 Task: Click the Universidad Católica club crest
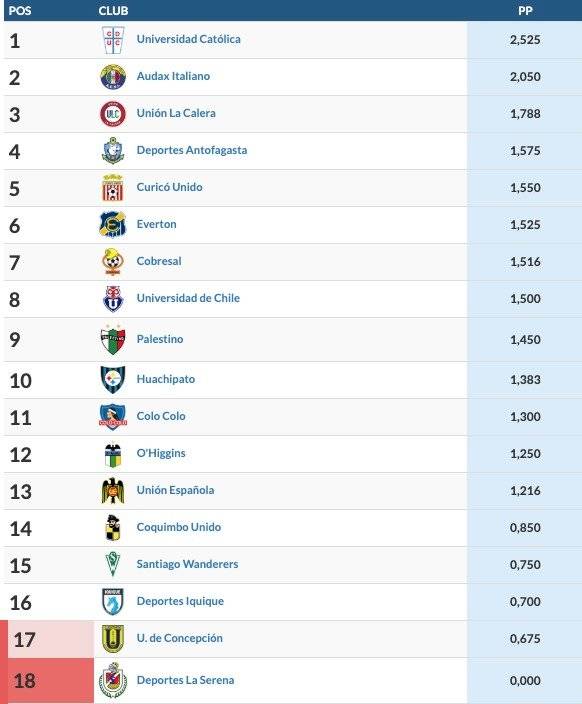113,40
